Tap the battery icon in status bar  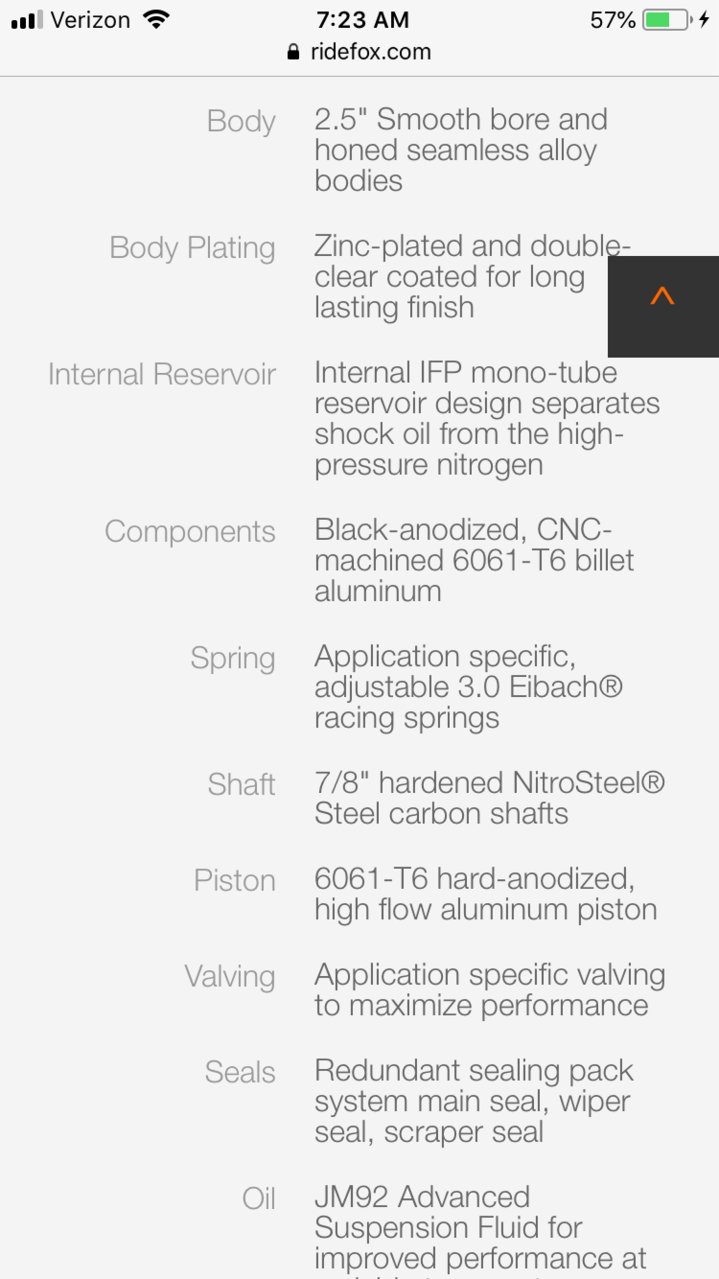(x=666, y=19)
